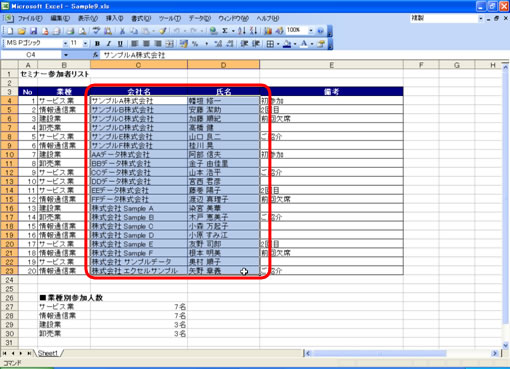The width and height of the screenshot is (510, 369).
Task: Decrease decimal places icon
Action: [230, 44]
